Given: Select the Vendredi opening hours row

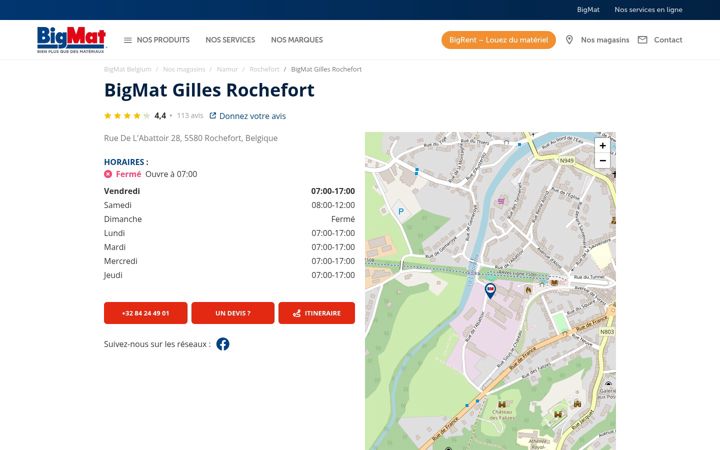Looking at the screenshot, I should [229, 191].
